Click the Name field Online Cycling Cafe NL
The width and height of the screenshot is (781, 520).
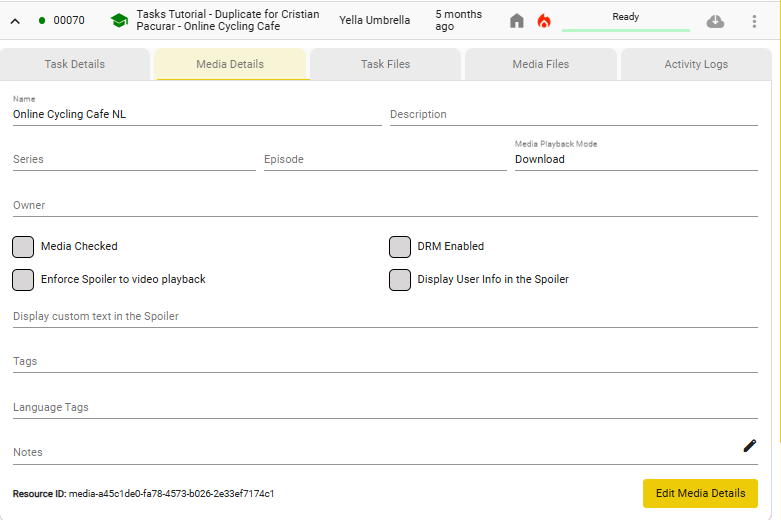(197, 114)
